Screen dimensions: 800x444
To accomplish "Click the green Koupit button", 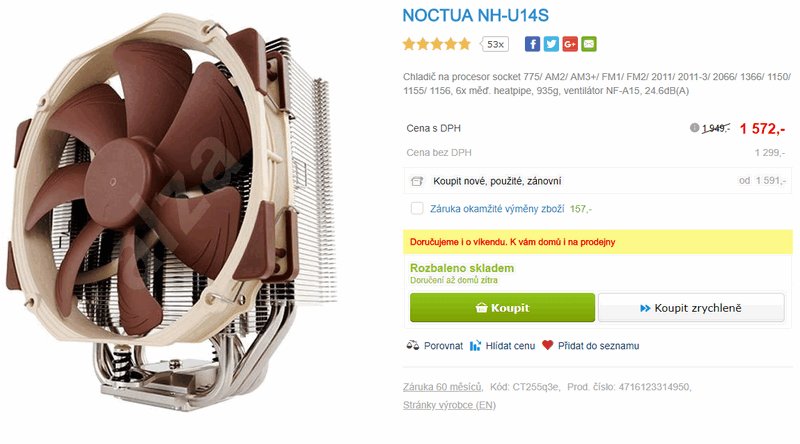I will (x=502, y=307).
